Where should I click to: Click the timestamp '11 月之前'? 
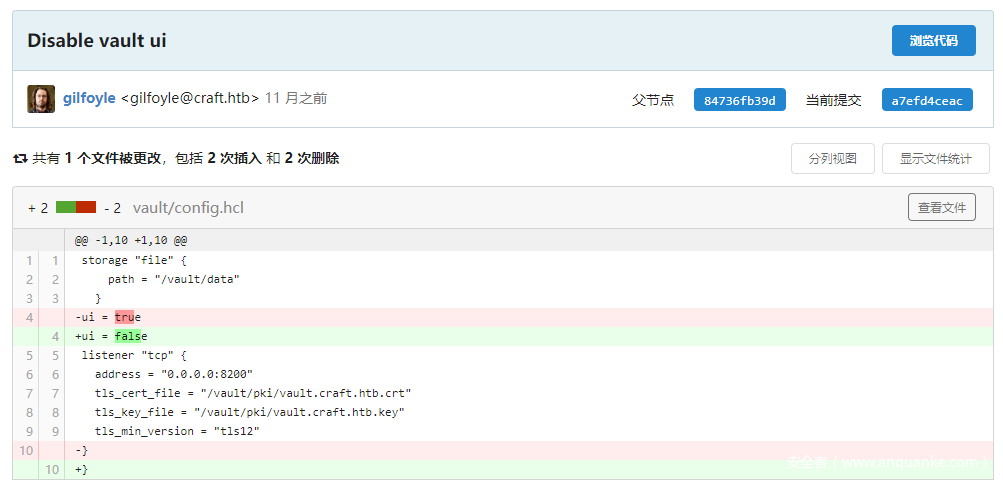[296, 99]
